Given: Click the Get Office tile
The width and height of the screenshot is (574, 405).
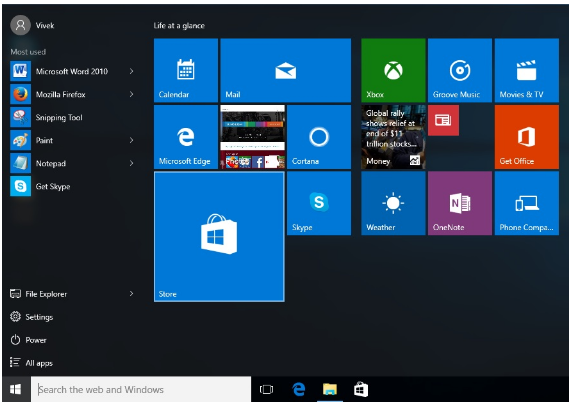Looking at the screenshot, I should click(526, 137).
